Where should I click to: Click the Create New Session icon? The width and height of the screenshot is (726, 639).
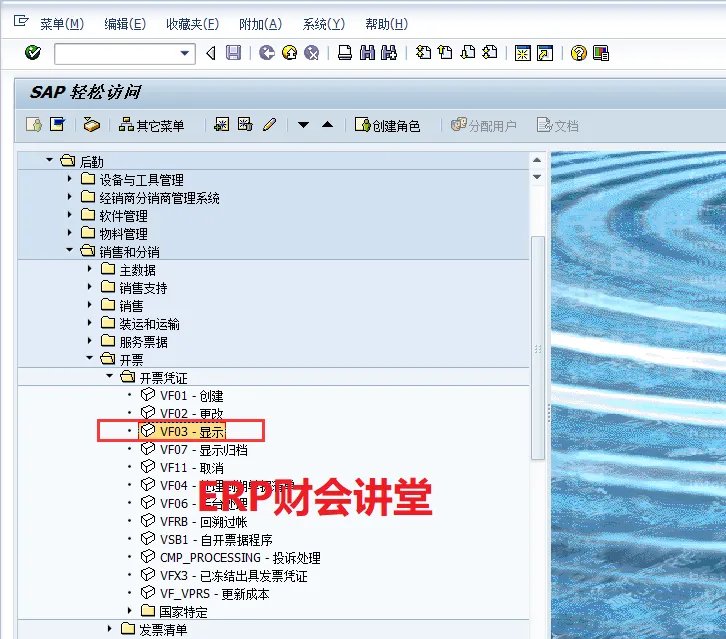click(x=523, y=53)
